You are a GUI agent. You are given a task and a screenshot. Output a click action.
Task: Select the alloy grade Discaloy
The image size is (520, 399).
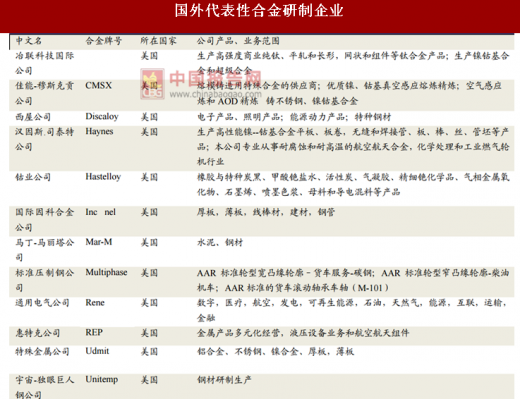[x=102, y=116]
